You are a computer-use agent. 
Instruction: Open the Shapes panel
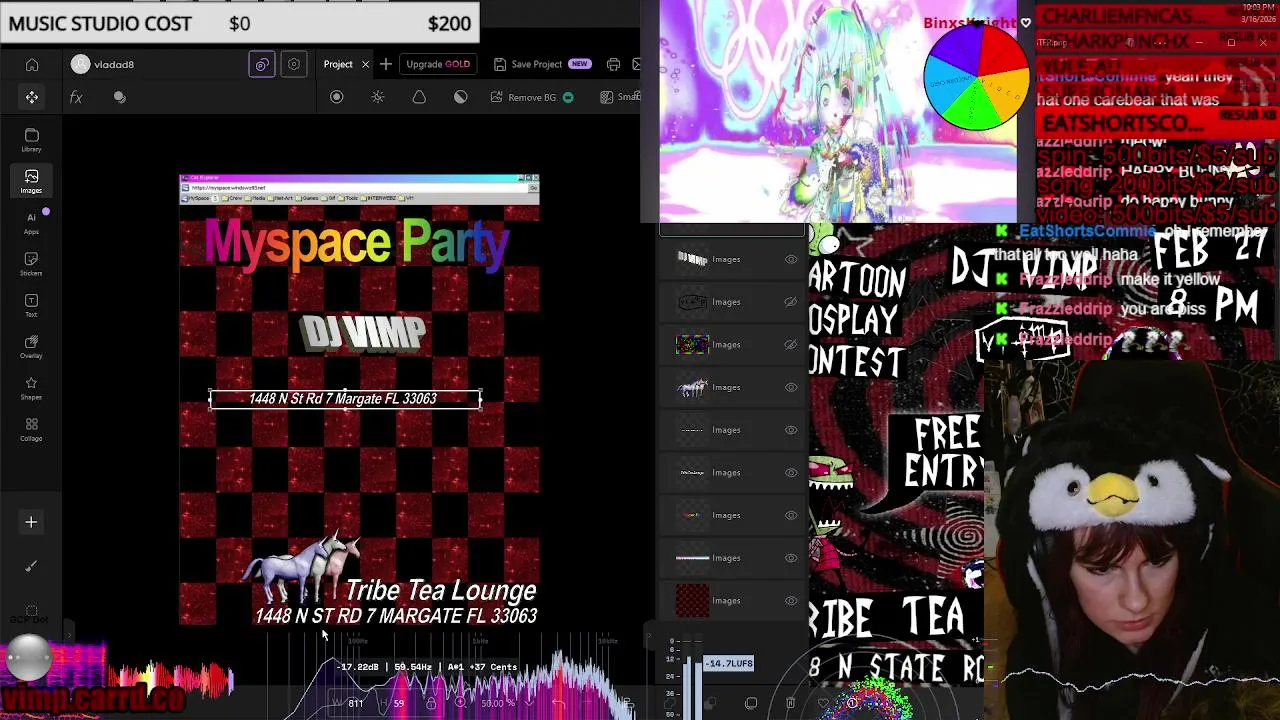click(x=31, y=389)
